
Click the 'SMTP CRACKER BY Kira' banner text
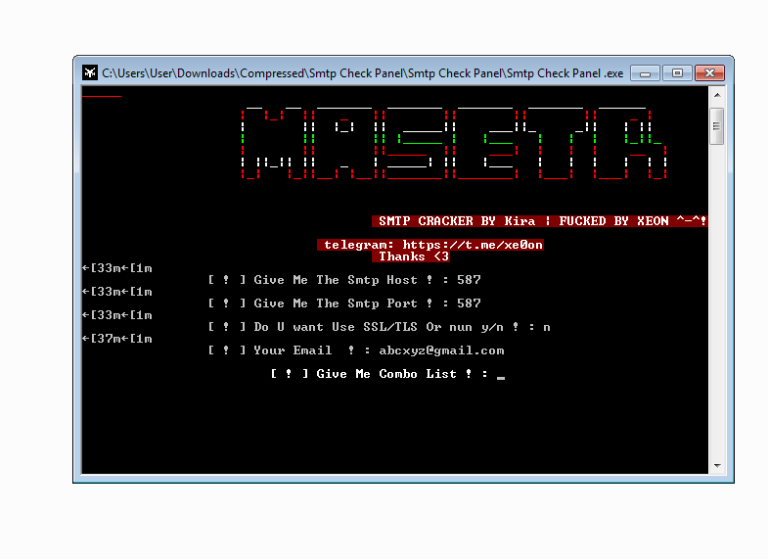457,221
